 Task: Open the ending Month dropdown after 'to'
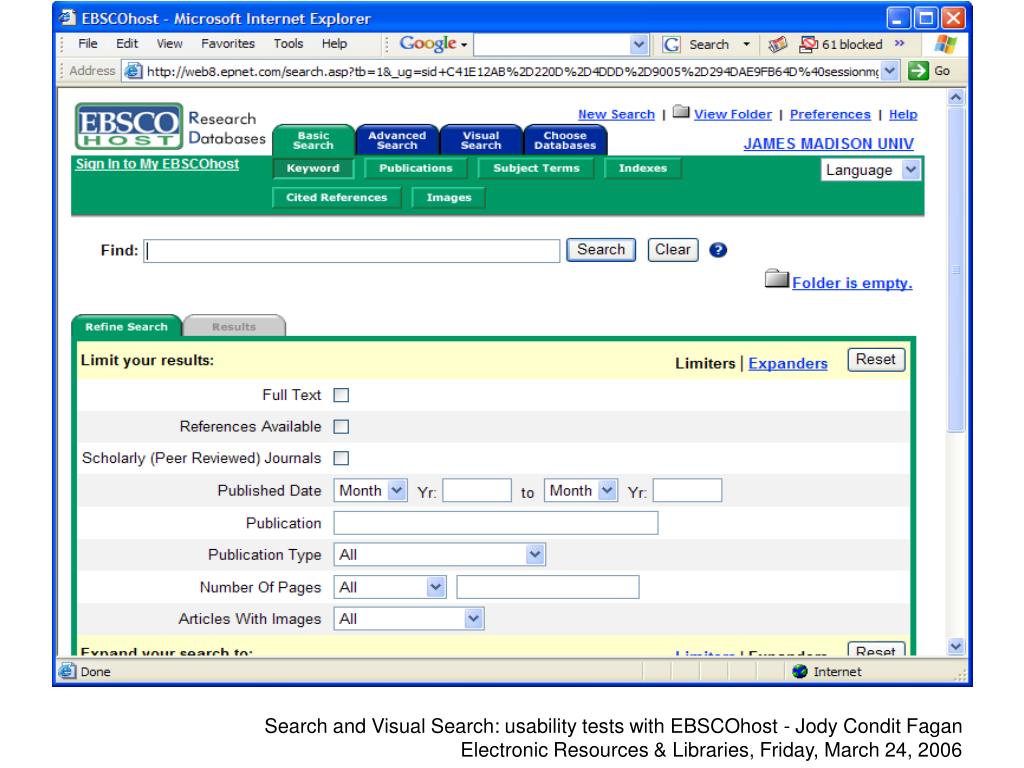[x=581, y=490]
